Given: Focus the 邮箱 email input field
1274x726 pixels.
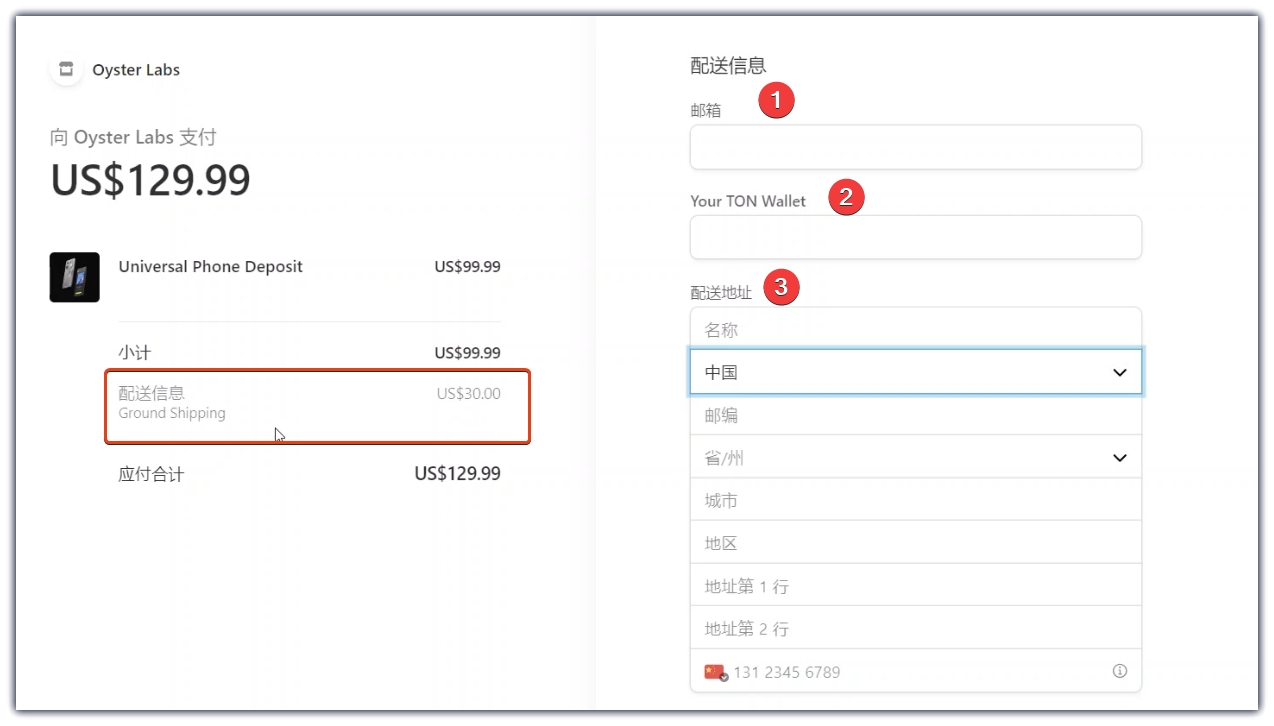Looking at the screenshot, I should click(x=915, y=147).
